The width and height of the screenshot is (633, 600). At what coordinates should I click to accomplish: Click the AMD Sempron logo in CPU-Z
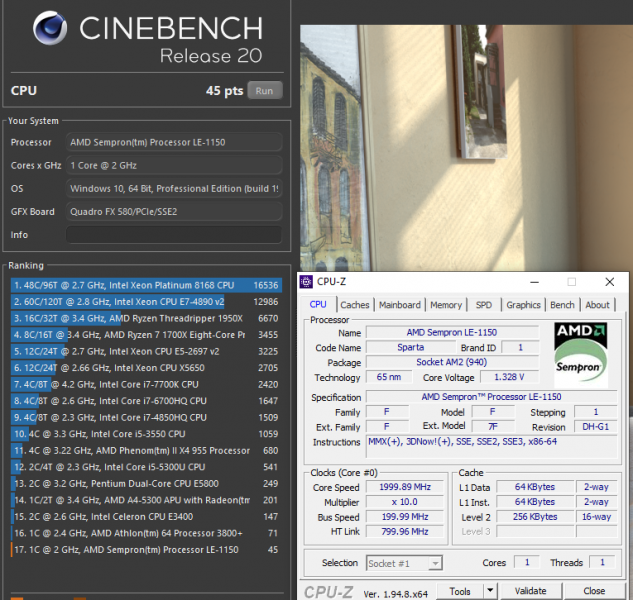coord(581,355)
